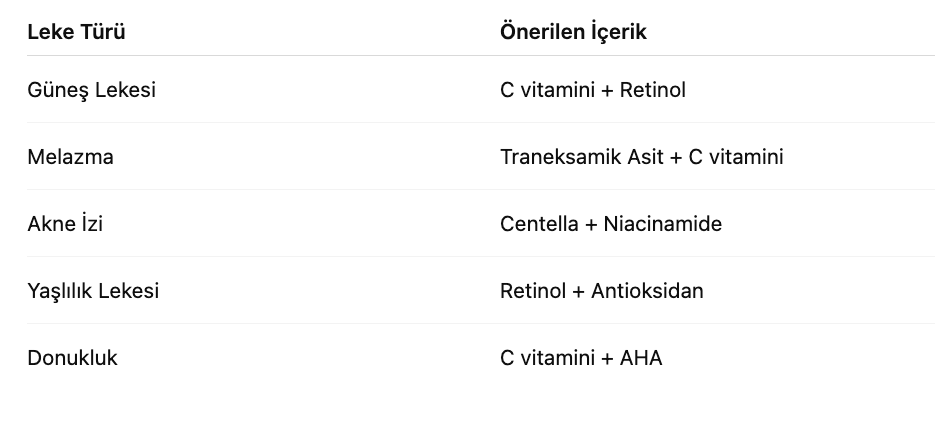The height and width of the screenshot is (427, 935).
Task: Click the word "Traneksamik" in the Melazma row
Action: [547, 157]
